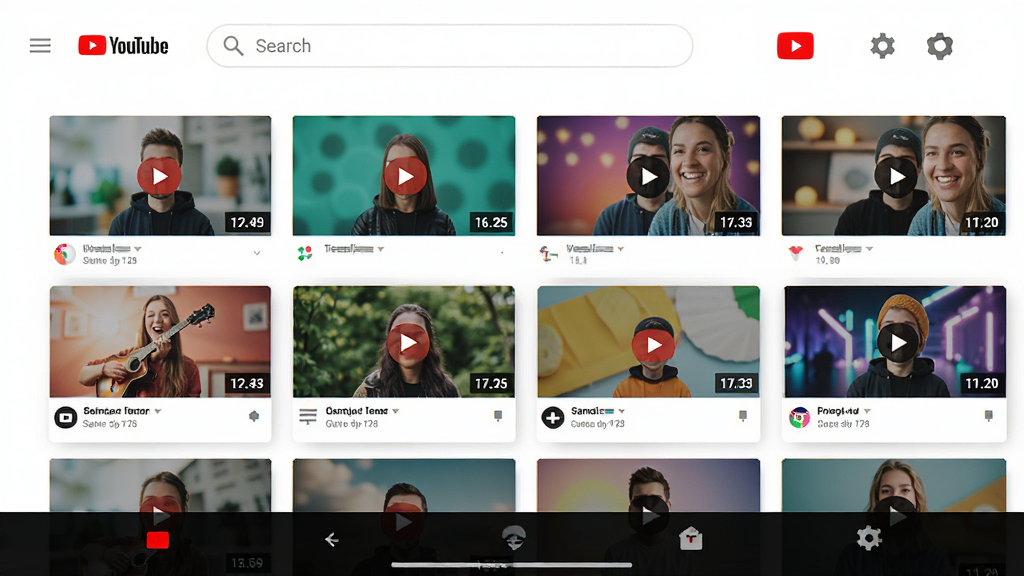
Task: Play the 17.33 purple bokeh couple video
Action: [x=648, y=176]
